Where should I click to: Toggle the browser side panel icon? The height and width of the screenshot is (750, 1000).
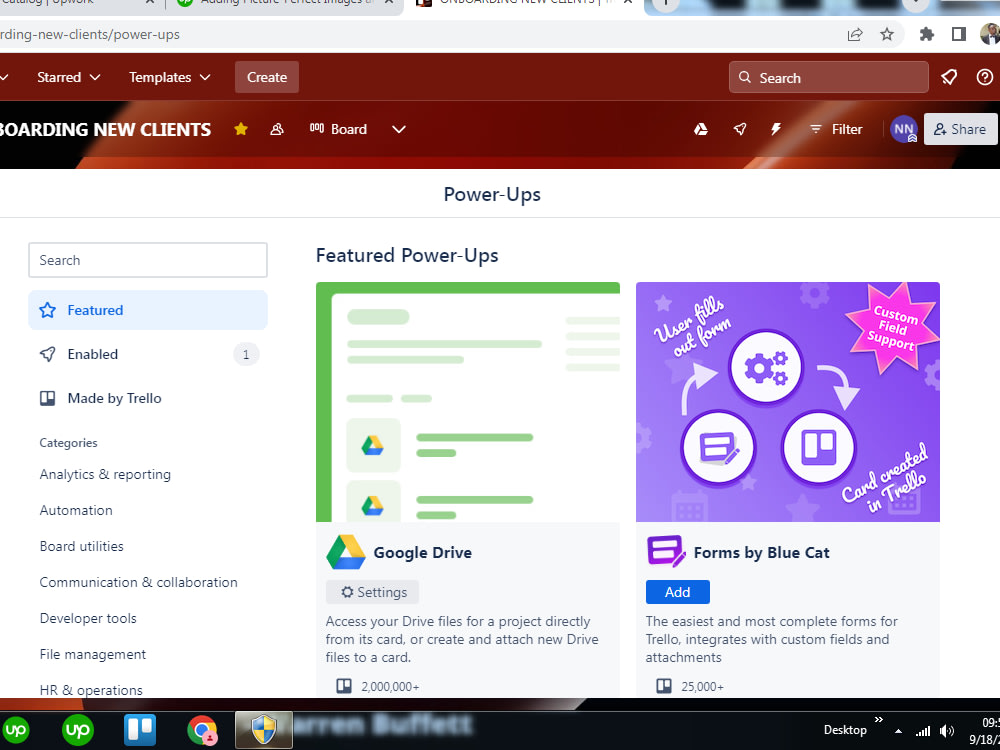coord(959,34)
